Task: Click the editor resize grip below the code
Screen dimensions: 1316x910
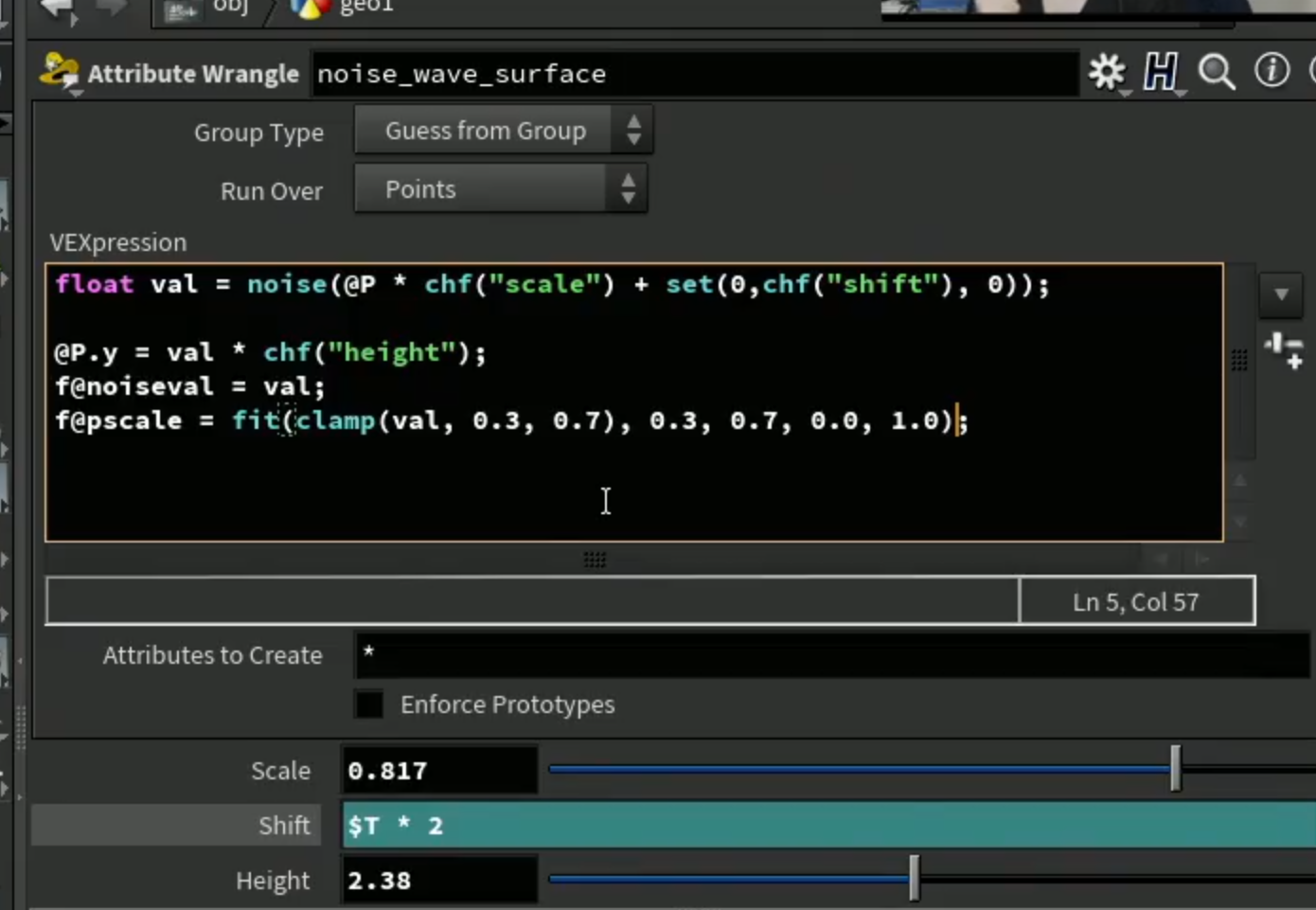Action: pyautogui.click(x=595, y=560)
